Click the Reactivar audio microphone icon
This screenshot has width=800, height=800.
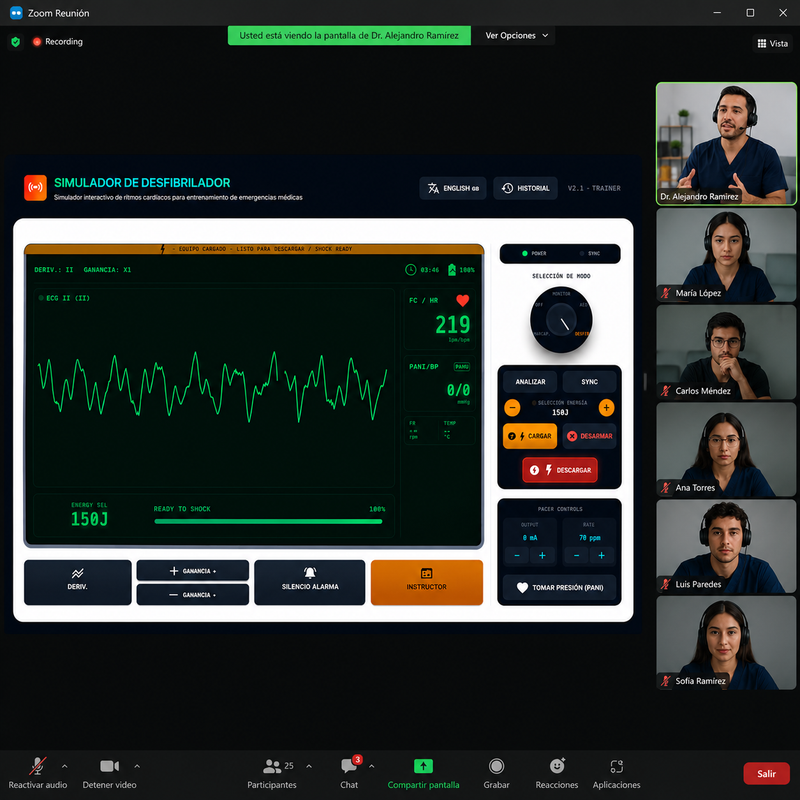pos(37,766)
